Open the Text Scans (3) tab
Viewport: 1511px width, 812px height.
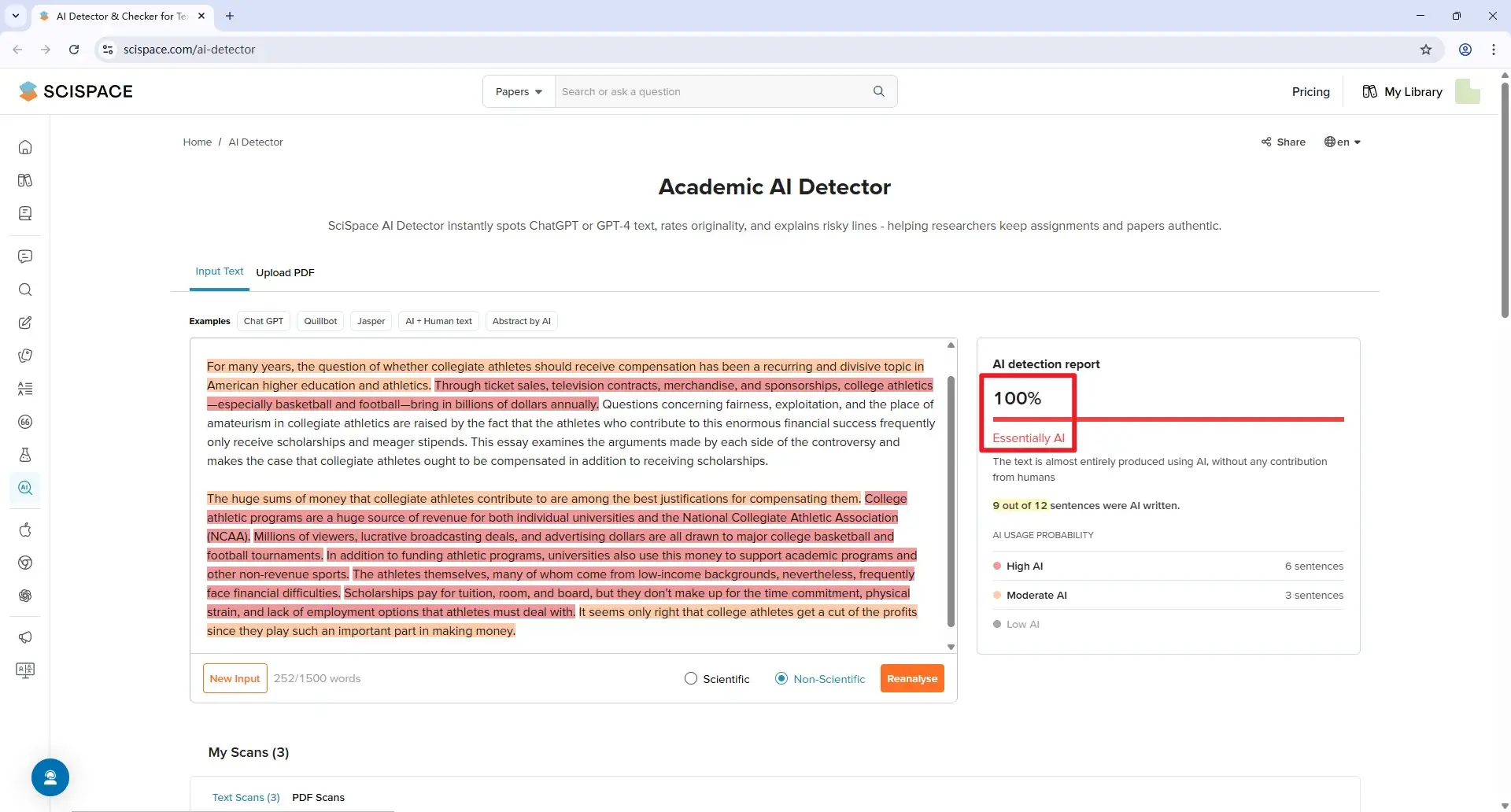pos(246,797)
